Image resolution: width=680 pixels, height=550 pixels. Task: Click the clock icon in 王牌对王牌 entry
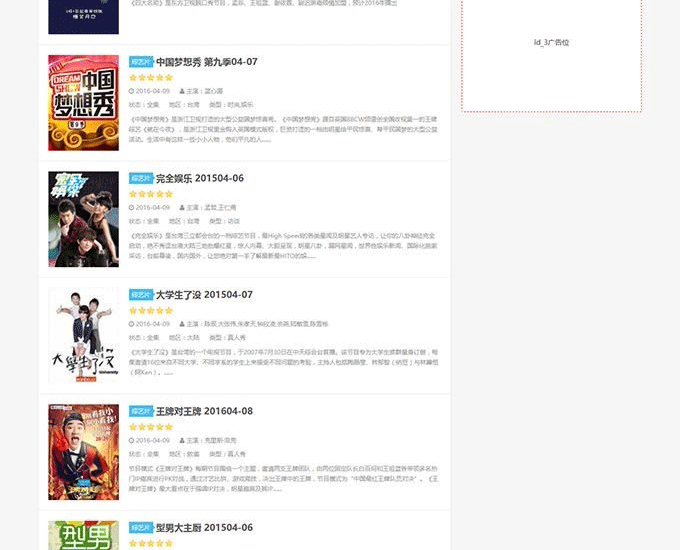tap(131, 441)
